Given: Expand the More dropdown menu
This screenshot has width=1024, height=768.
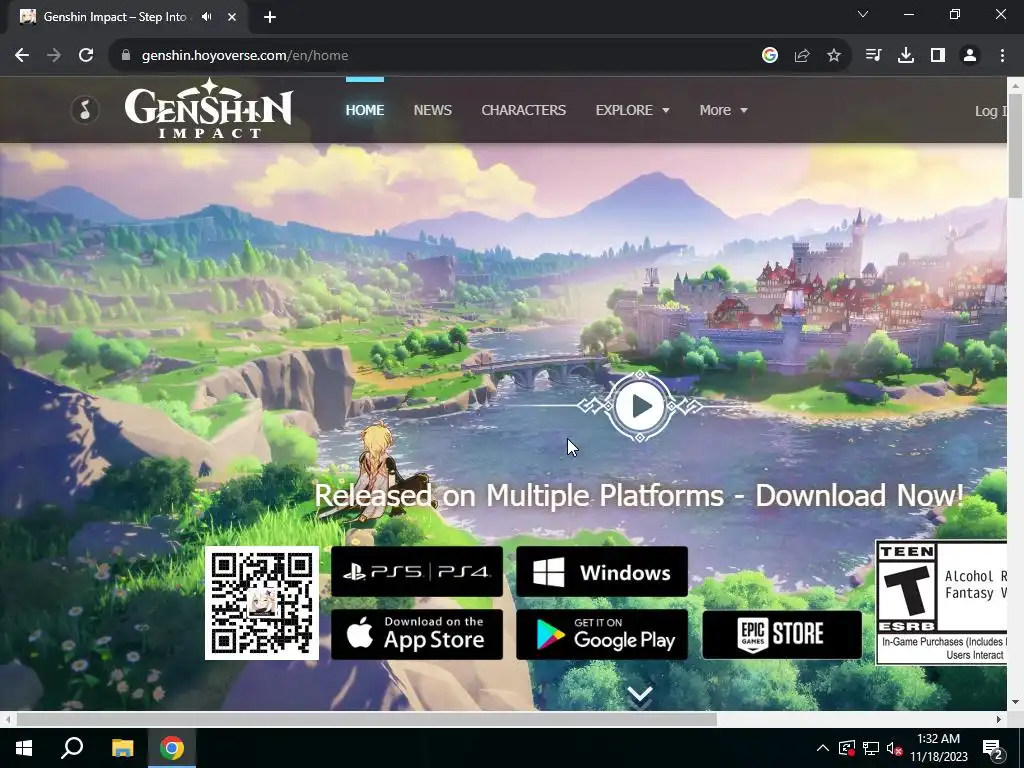Looking at the screenshot, I should 723,110.
